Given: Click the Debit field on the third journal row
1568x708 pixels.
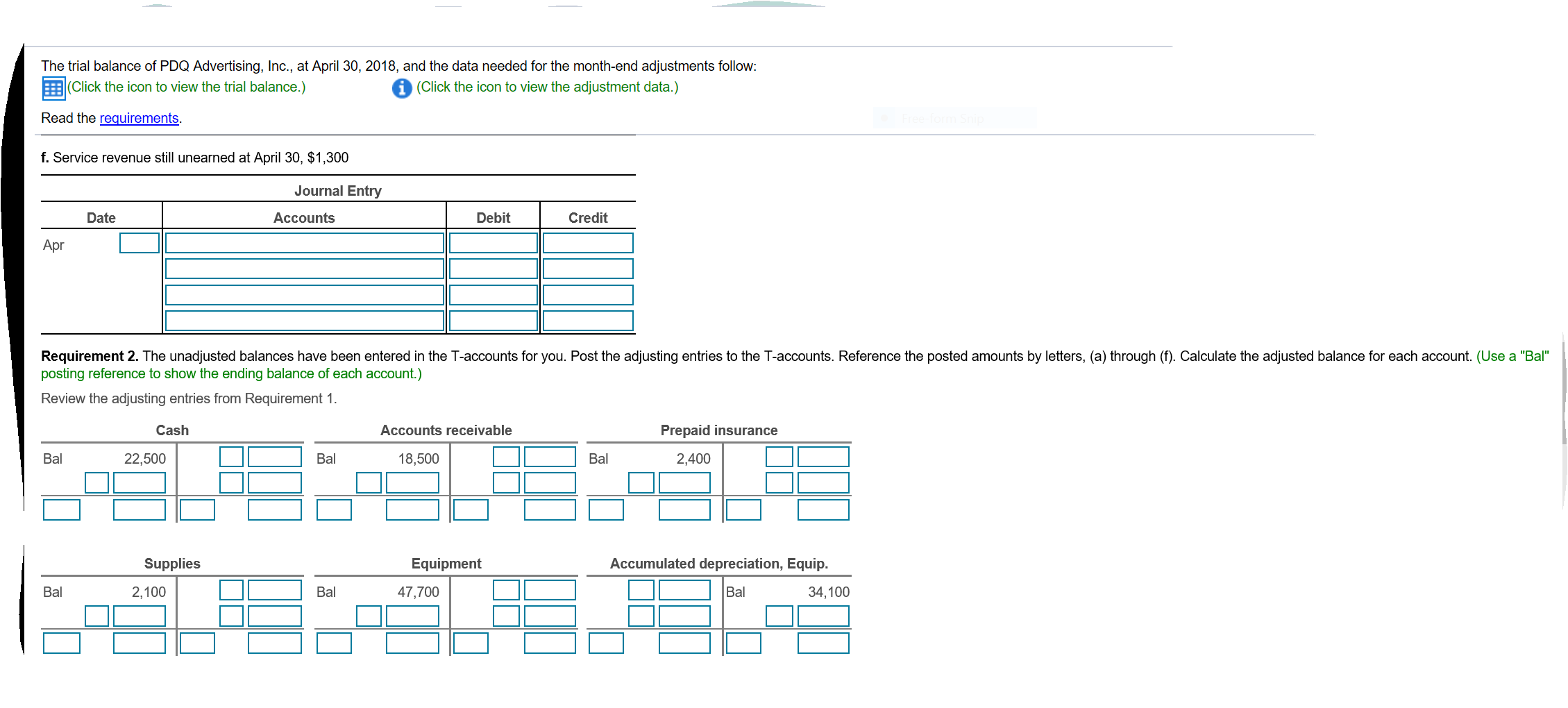Looking at the screenshot, I should (493, 294).
